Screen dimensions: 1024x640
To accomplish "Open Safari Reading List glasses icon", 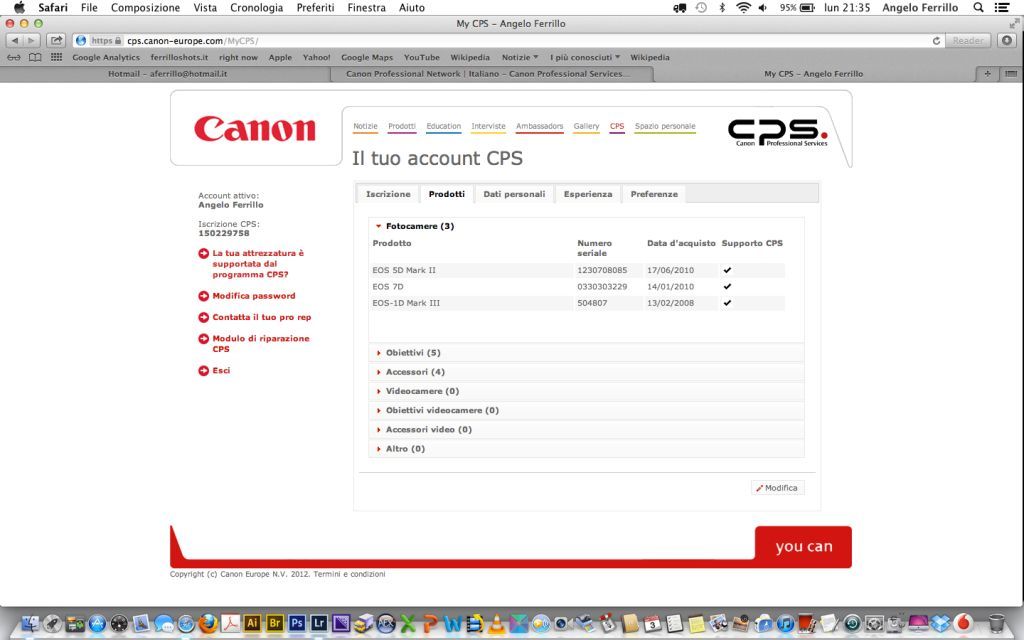I will tap(14, 57).
